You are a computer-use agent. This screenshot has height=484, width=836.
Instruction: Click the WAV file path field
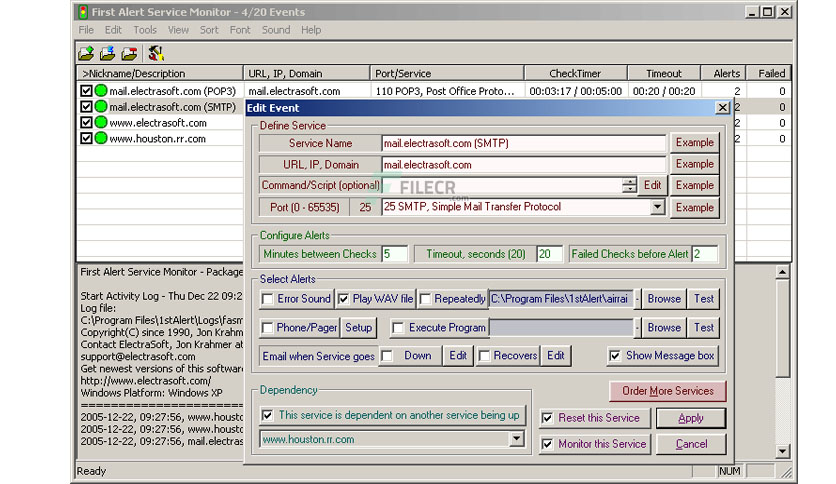click(561, 299)
